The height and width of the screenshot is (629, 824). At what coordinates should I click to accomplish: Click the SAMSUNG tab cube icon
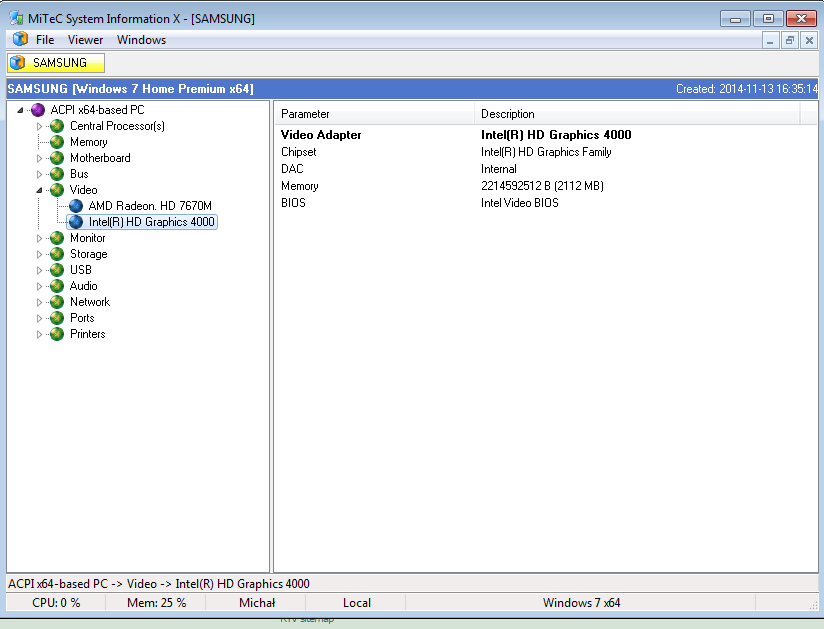(x=17, y=63)
